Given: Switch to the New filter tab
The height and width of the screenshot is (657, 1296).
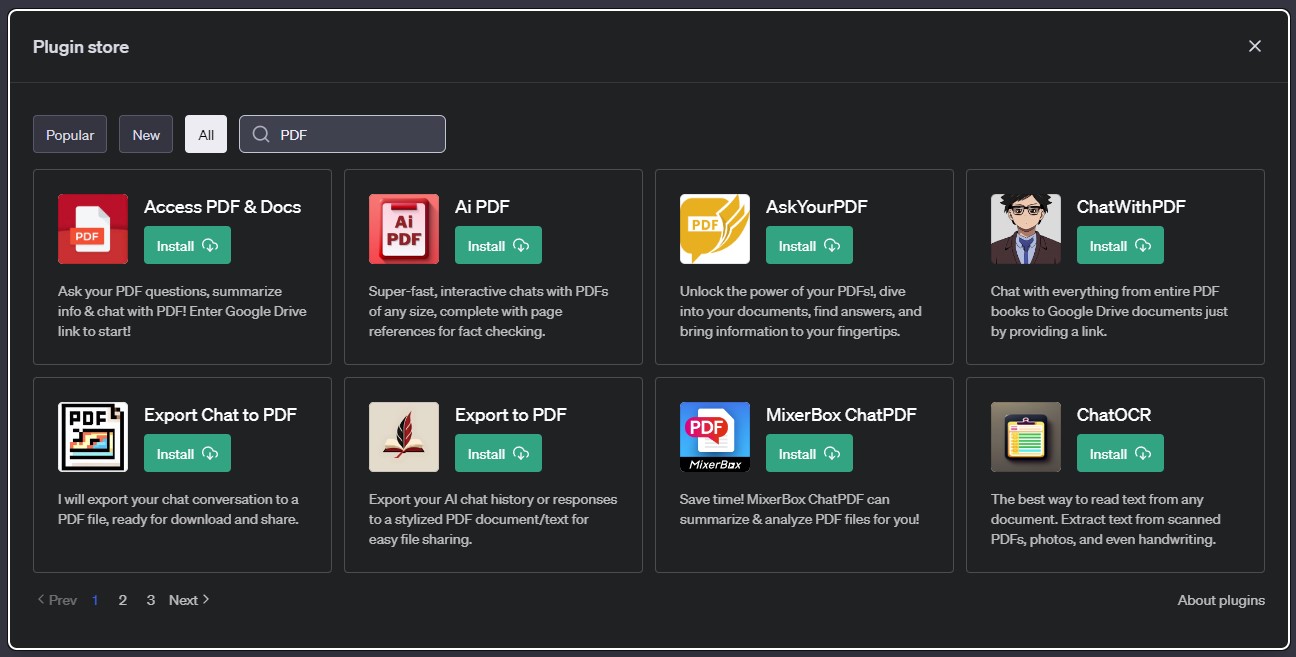Looking at the screenshot, I should [146, 135].
